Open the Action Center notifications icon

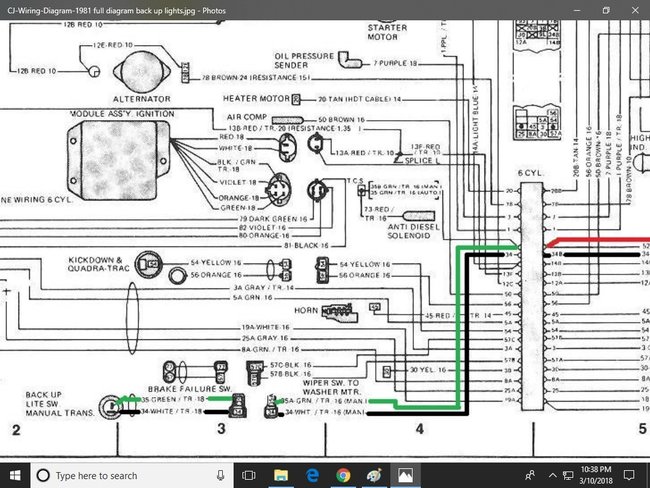click(629, 475)
